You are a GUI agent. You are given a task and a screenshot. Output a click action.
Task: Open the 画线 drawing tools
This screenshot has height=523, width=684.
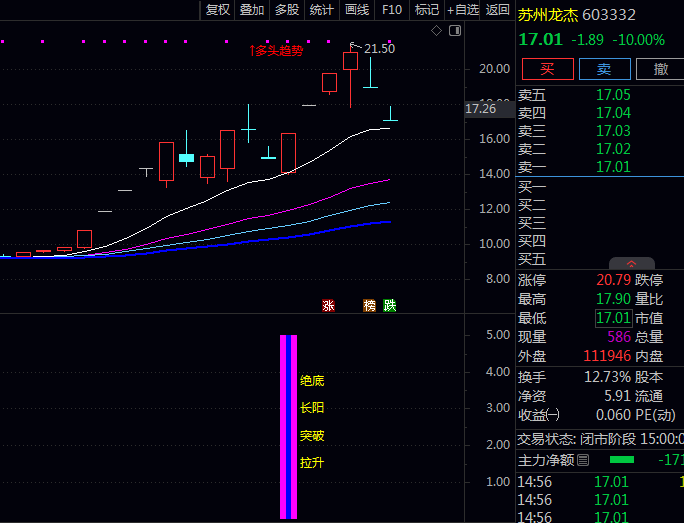point(357,10)
